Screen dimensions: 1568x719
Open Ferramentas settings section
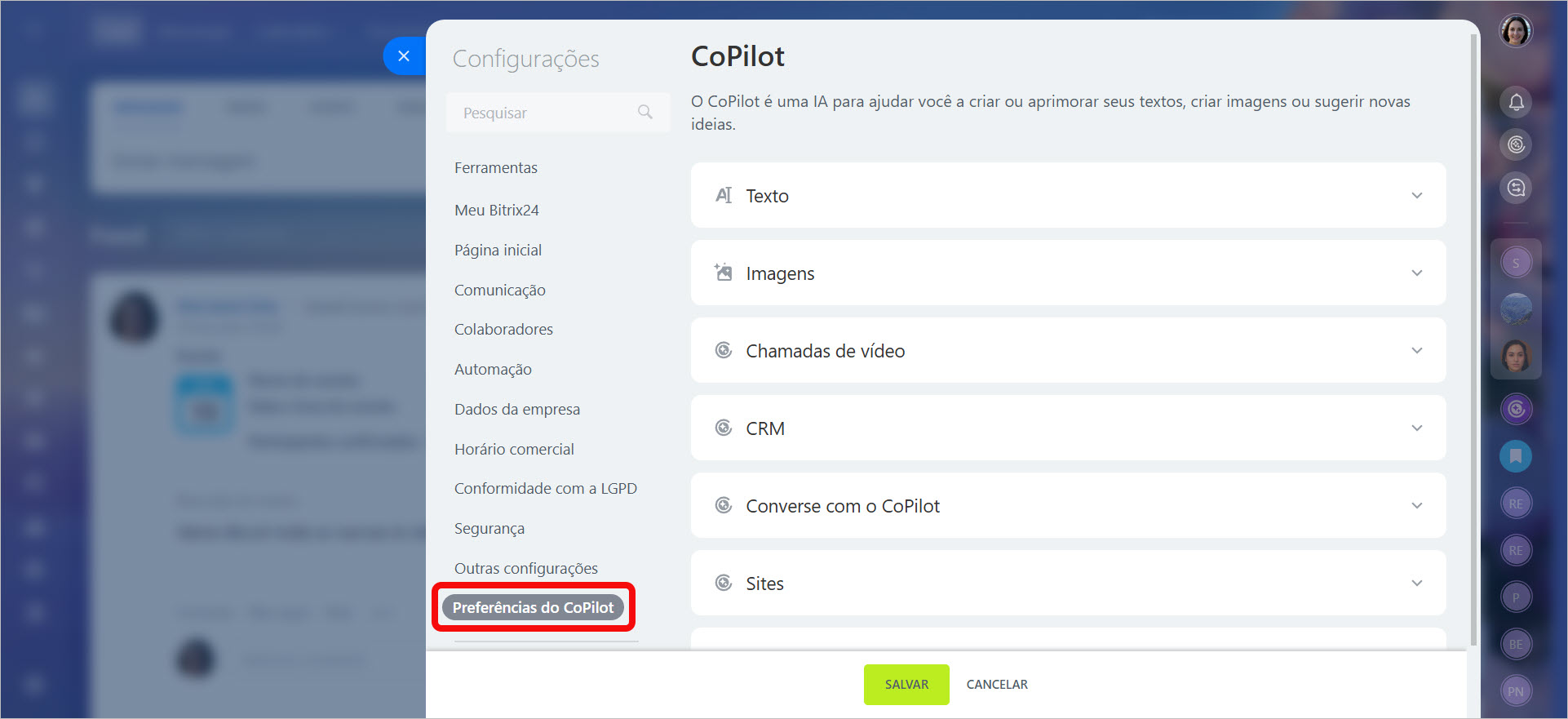(x=496, y=168)
